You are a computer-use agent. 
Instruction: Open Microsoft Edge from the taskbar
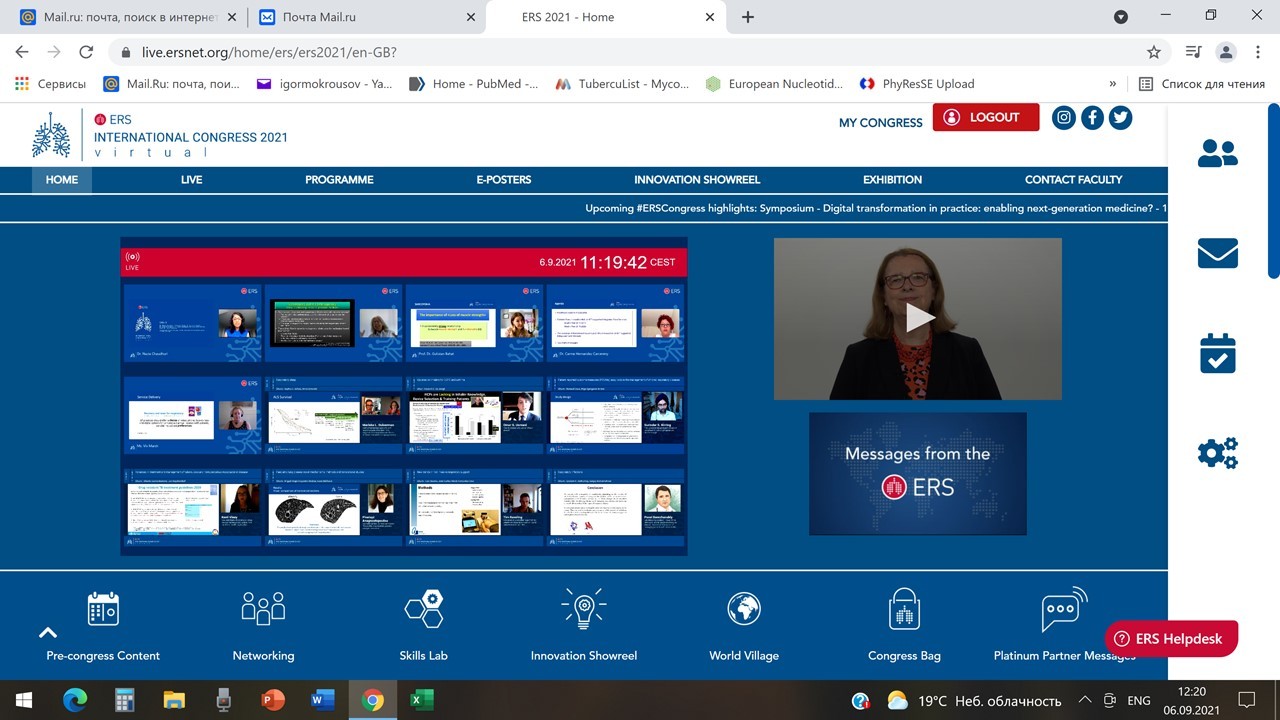75,700
